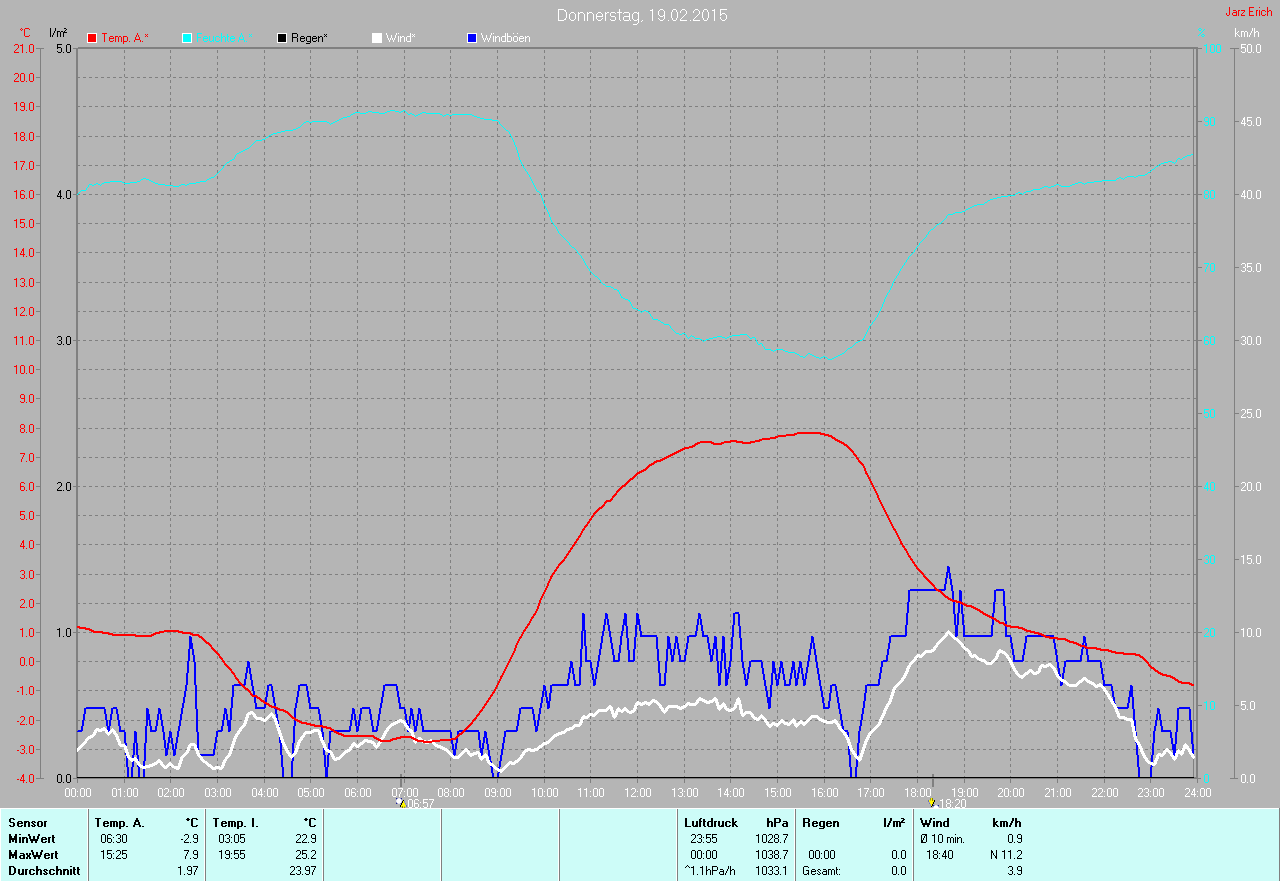The image size is (1280, 881).
Task: Click the 'Ø 10 min.' wind label
Action: pyautogui.click(x=944, y=839)
